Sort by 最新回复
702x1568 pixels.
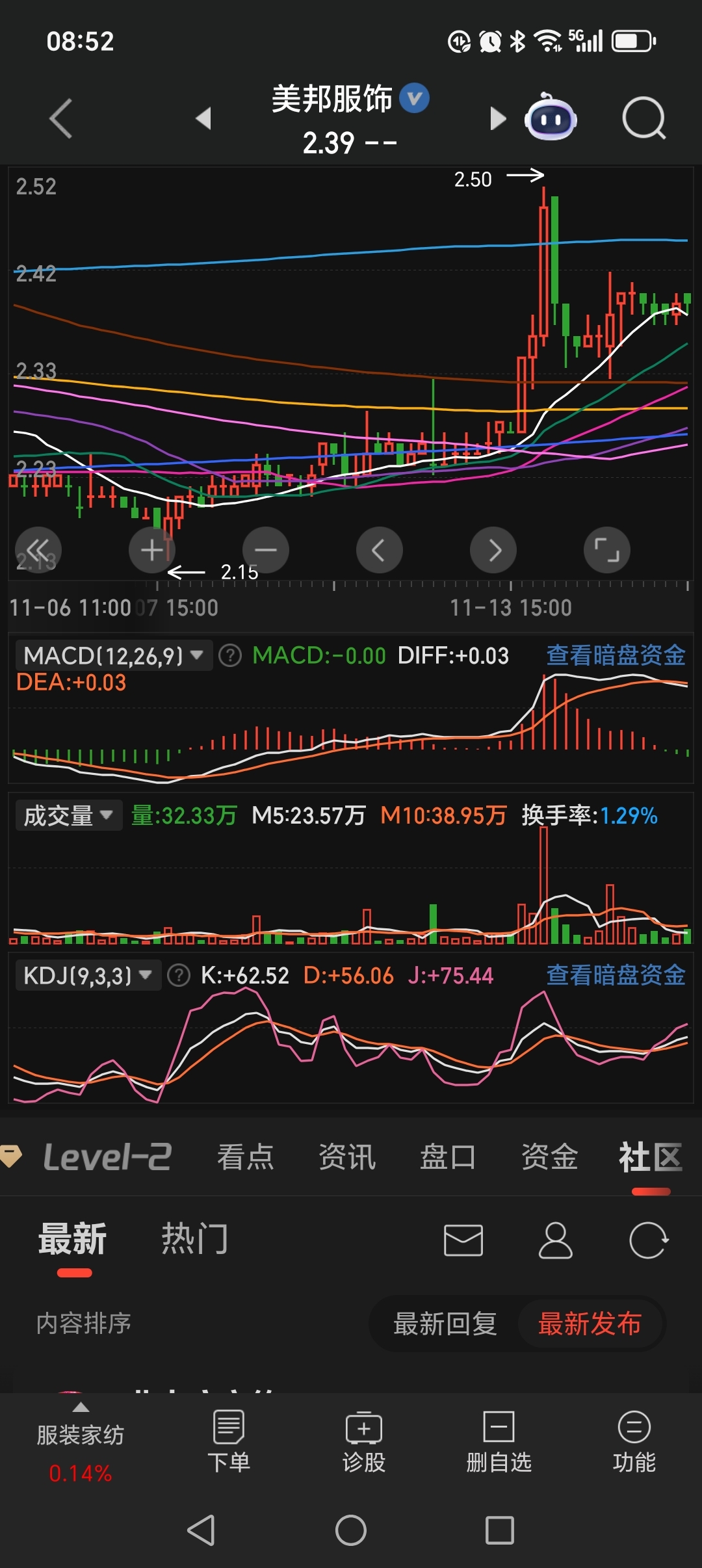(445, 1323)
